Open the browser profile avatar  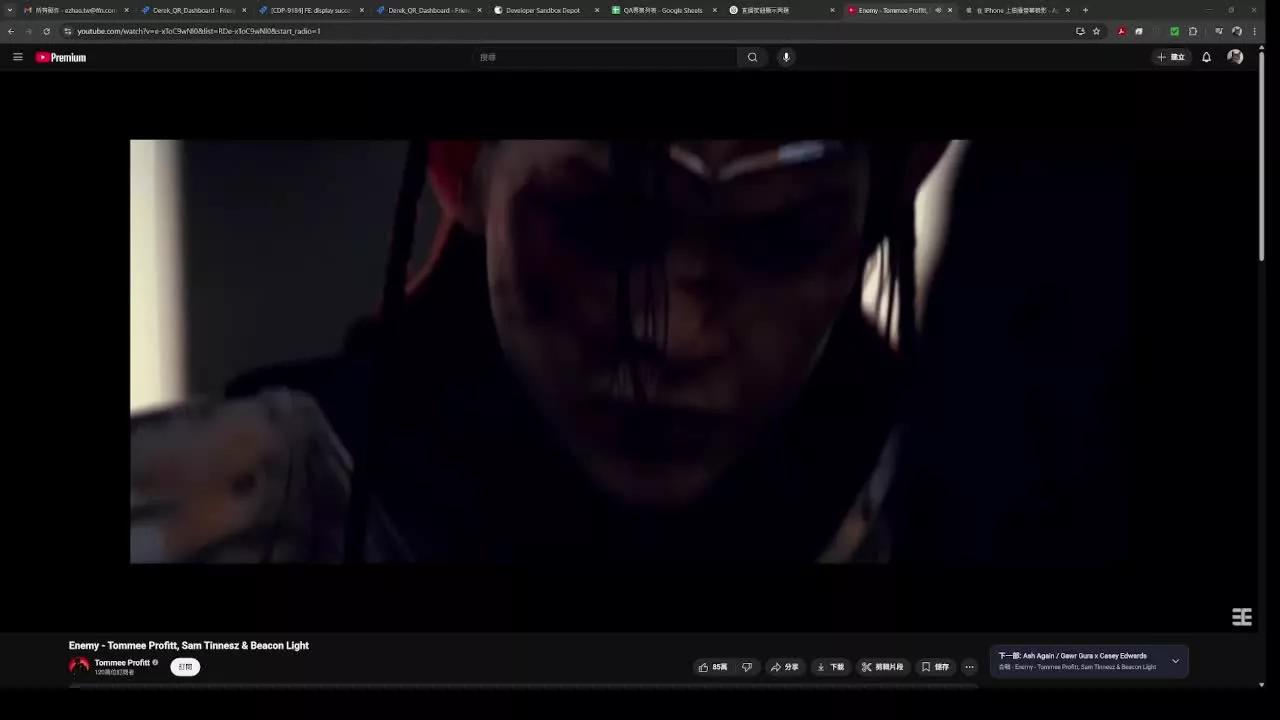point(1237,31)
